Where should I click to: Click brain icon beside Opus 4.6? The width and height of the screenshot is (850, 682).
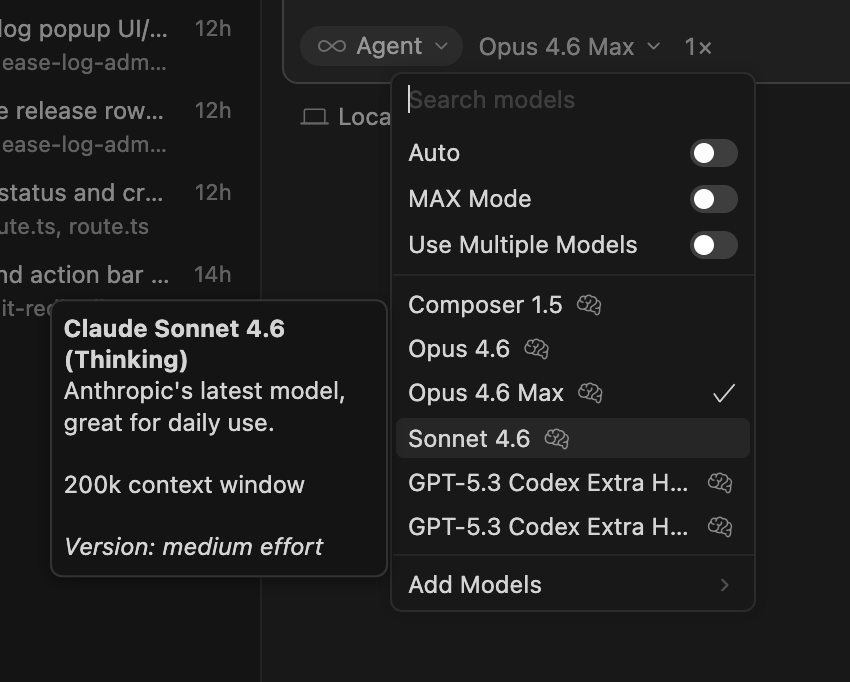click(x=537, y=349)
